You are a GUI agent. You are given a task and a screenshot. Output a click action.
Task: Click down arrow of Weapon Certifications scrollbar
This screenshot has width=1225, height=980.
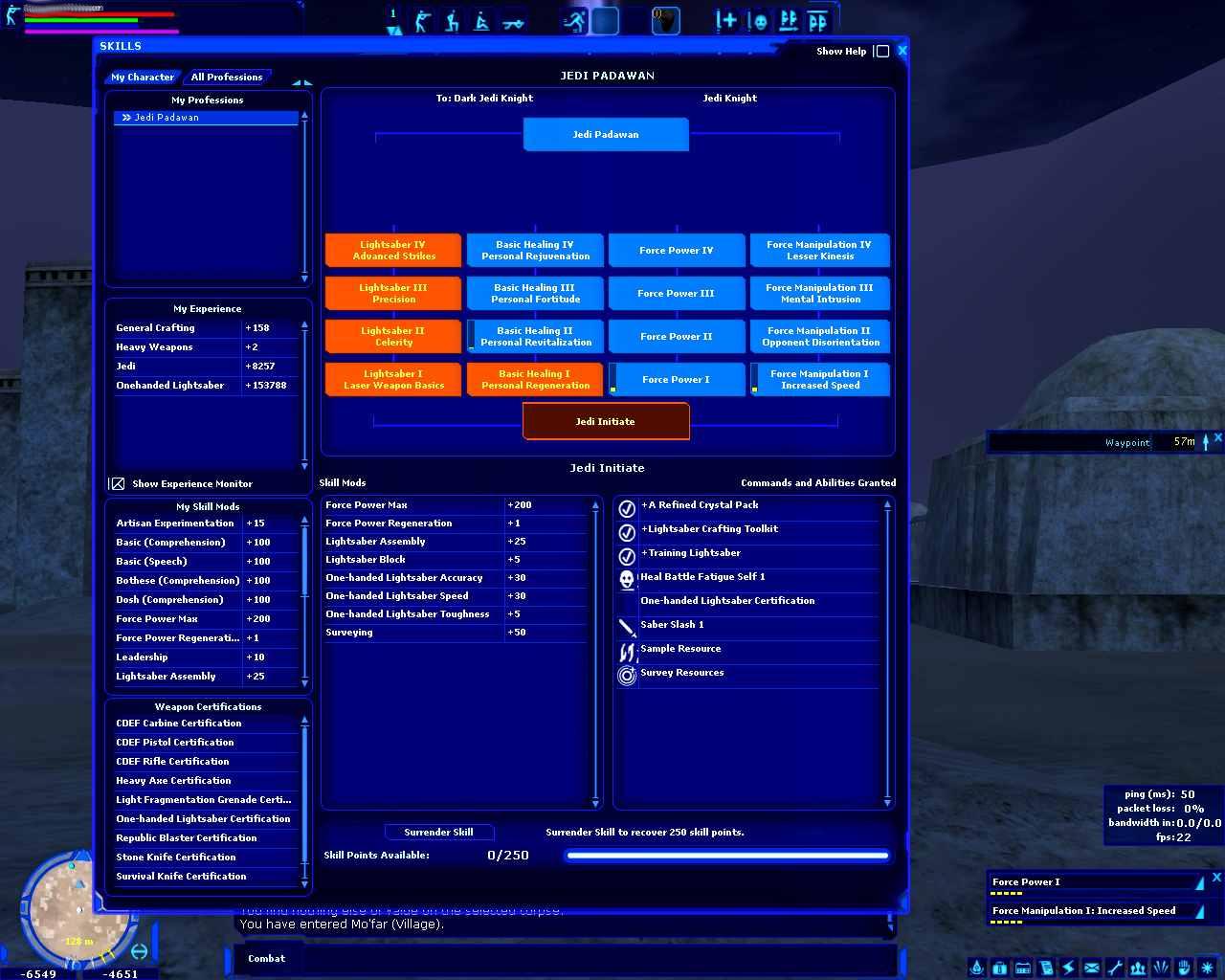[305, 884]
